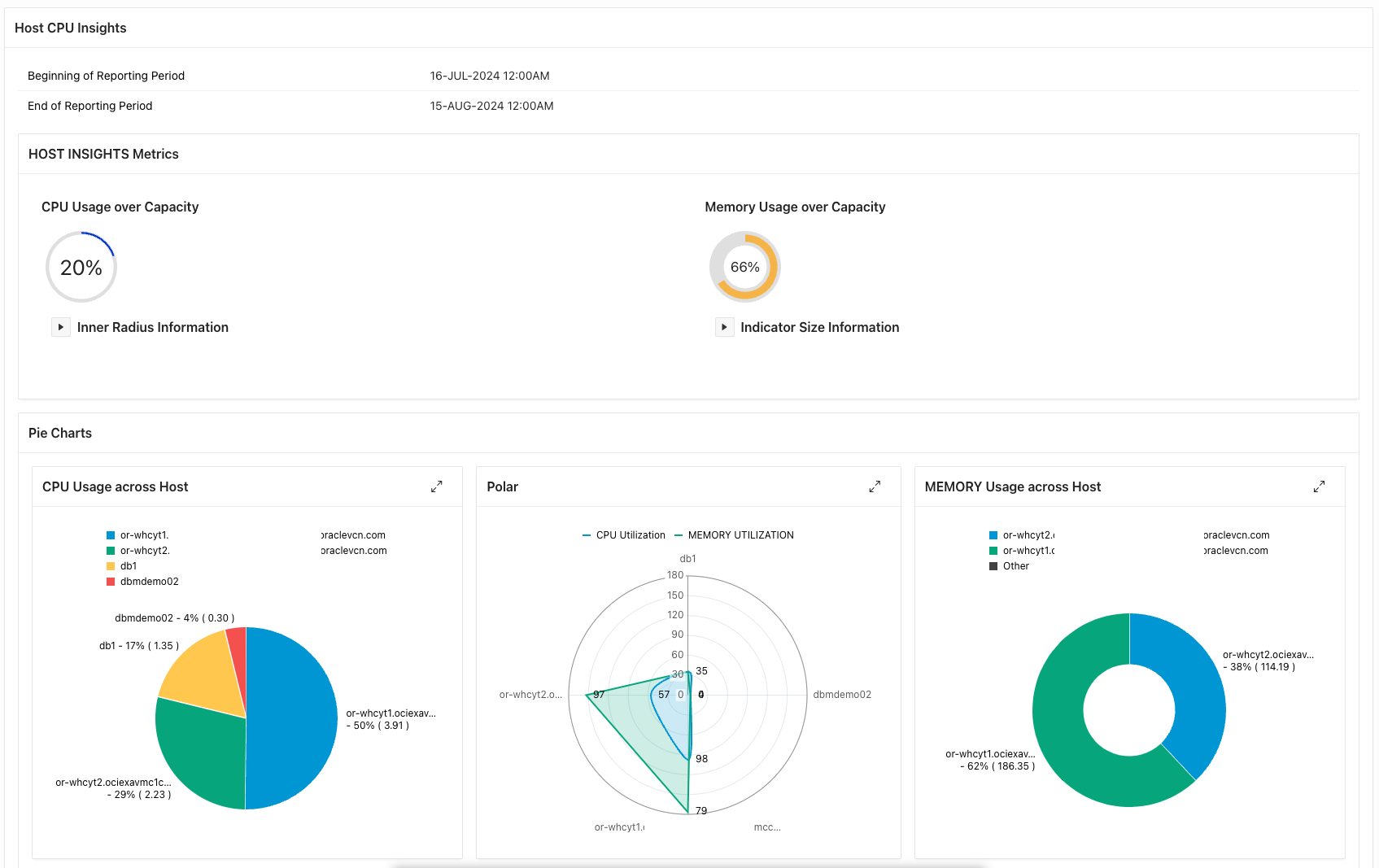Toggle Other legend entry in memory chart
The image size is (1379, 868).
click(x=1009, y=566)
